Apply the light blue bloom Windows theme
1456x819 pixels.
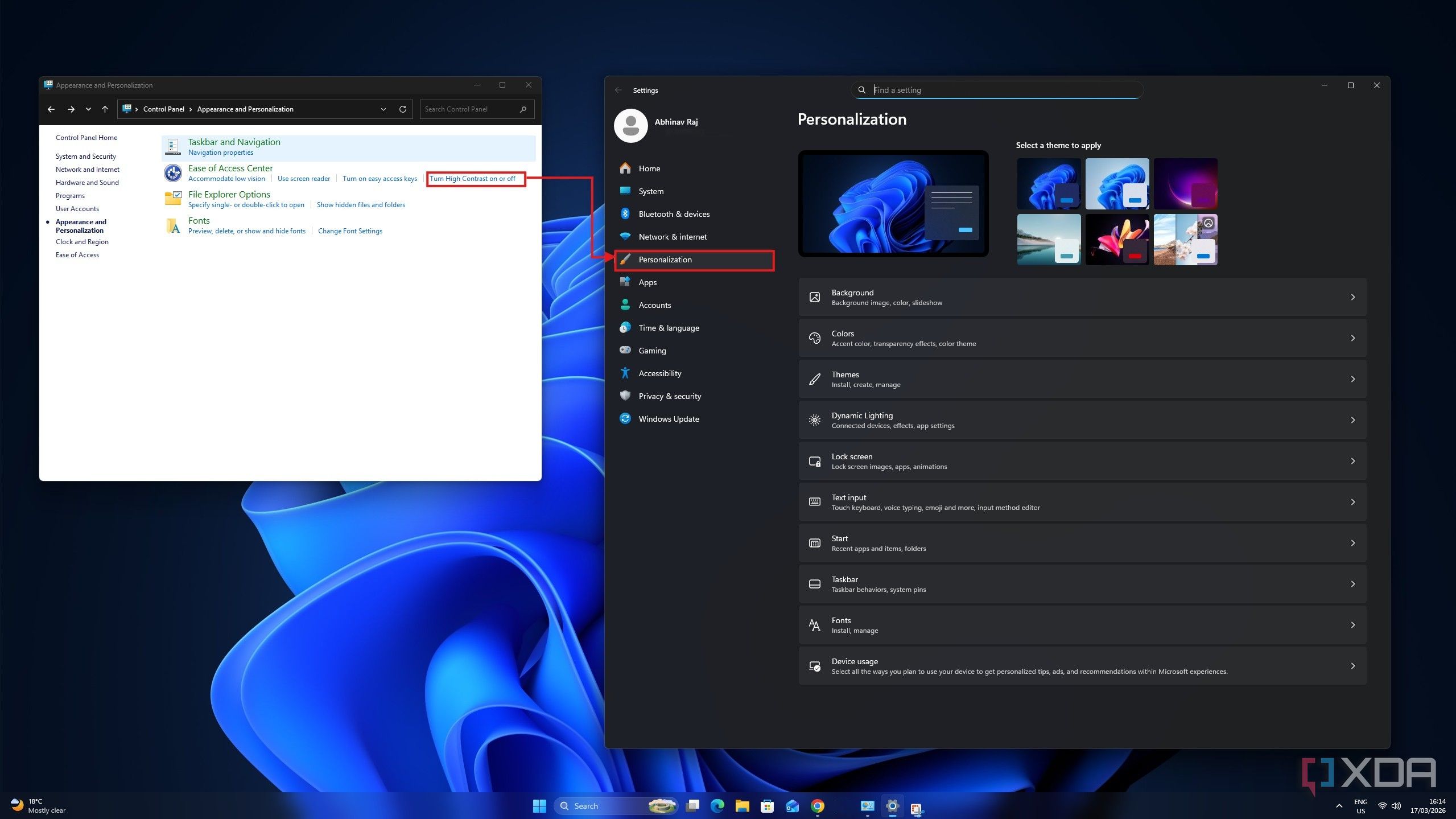[1117, 184]
